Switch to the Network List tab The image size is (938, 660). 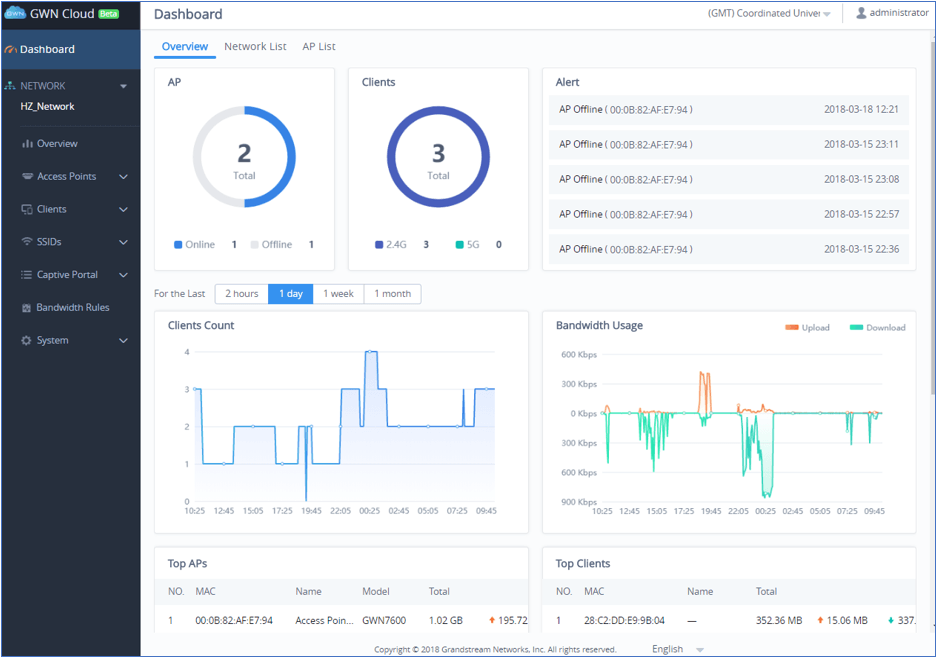(255, 47)
